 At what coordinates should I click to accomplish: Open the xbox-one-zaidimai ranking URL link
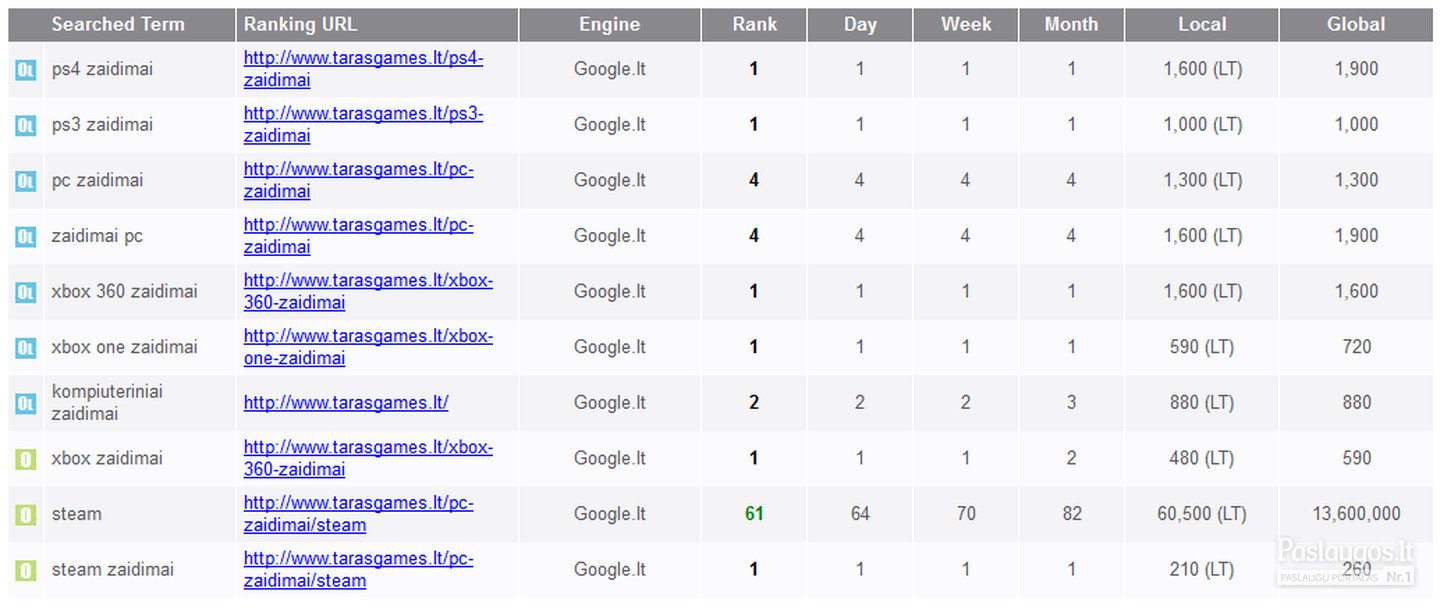[368, 337]
